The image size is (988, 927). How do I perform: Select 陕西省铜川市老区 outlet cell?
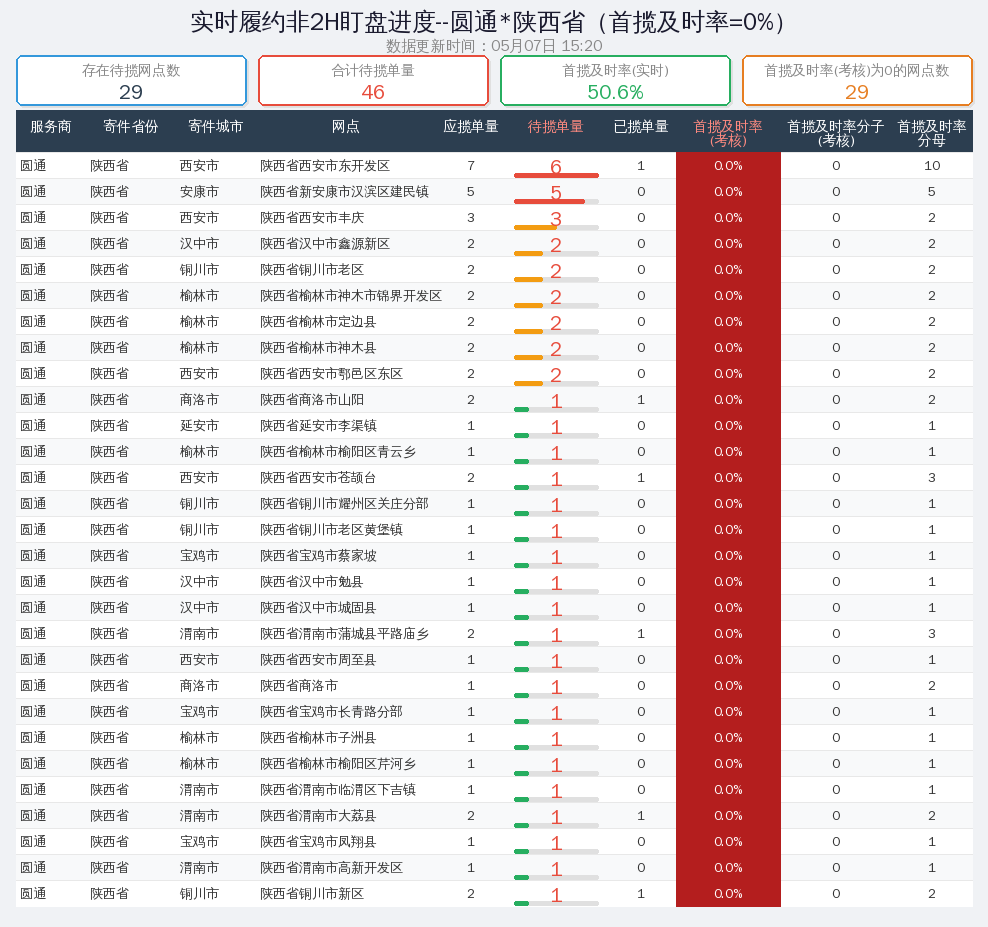coord(312,270)
